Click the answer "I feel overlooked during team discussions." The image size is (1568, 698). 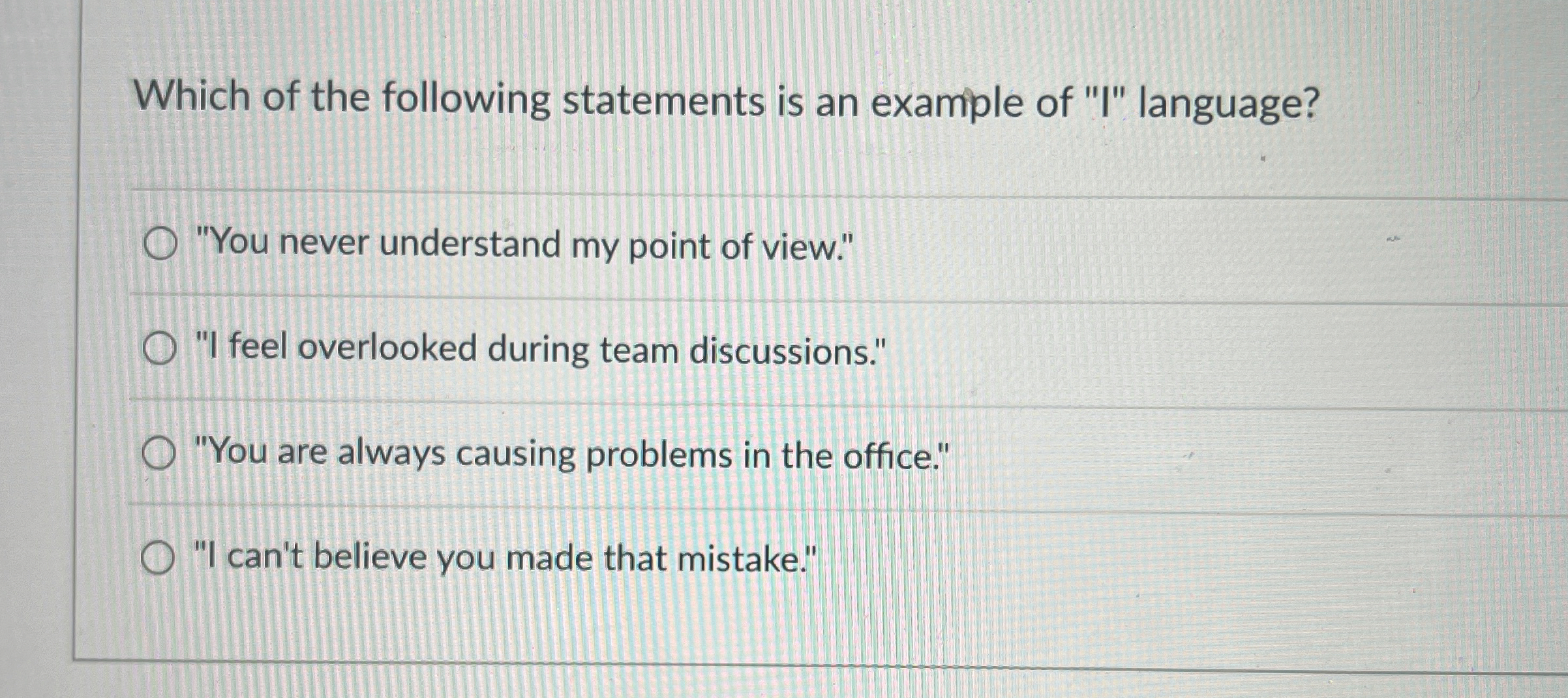538,350
